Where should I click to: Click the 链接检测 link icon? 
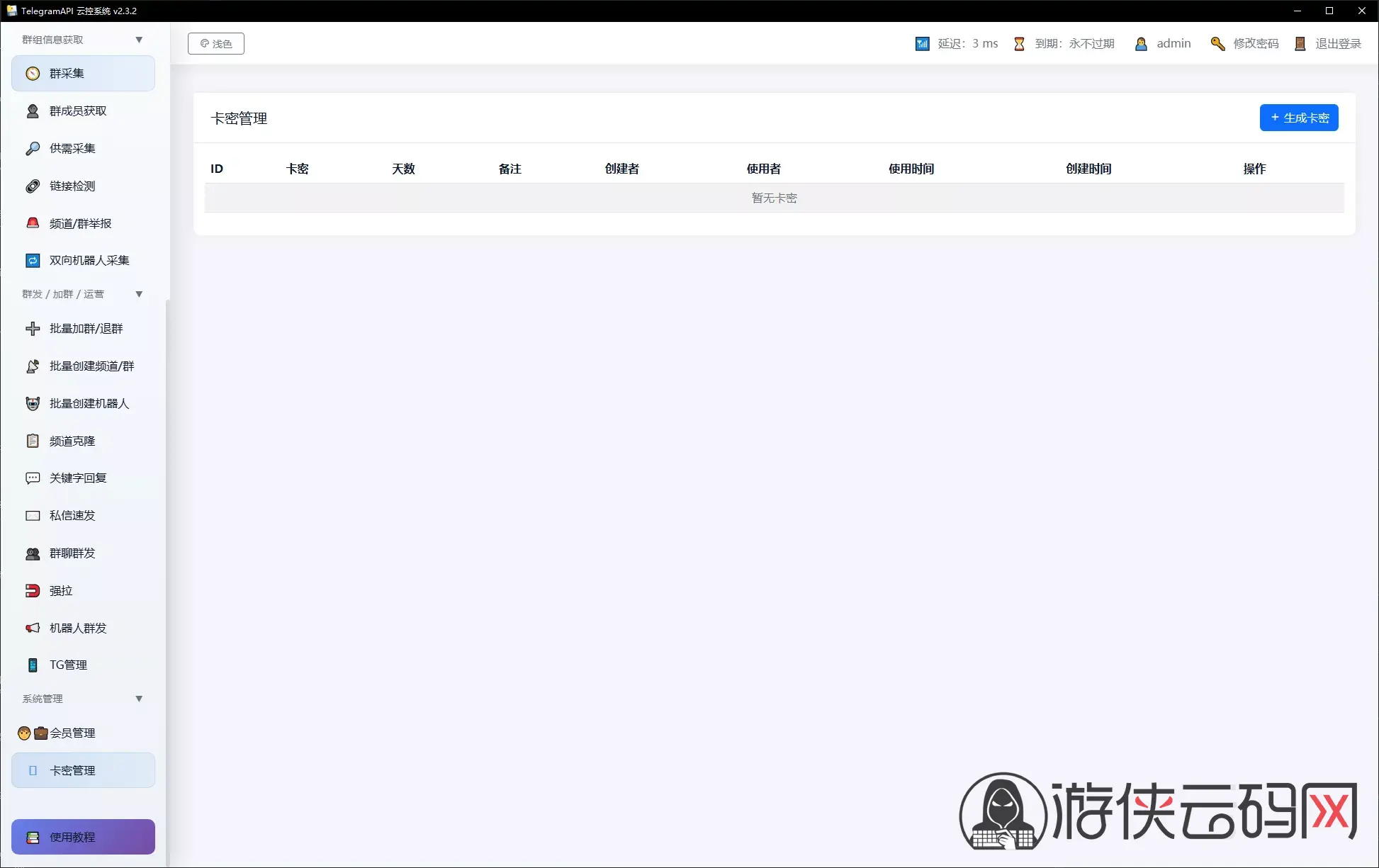coord(33,186)
